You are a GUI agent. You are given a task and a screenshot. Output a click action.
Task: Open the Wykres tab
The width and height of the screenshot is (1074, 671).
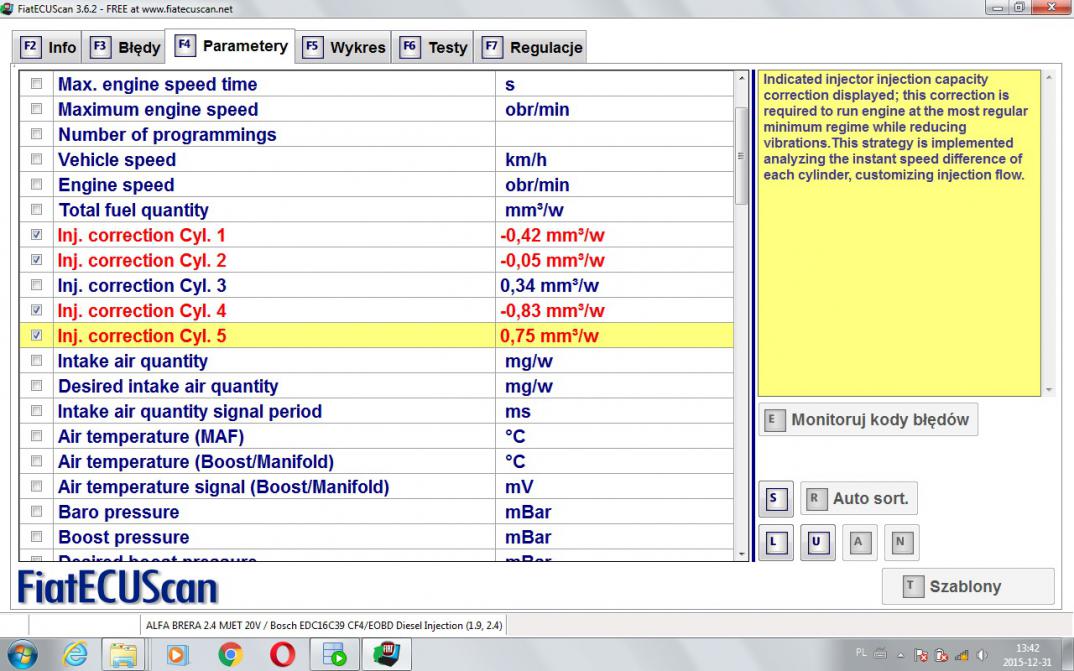tap(345, 47)
